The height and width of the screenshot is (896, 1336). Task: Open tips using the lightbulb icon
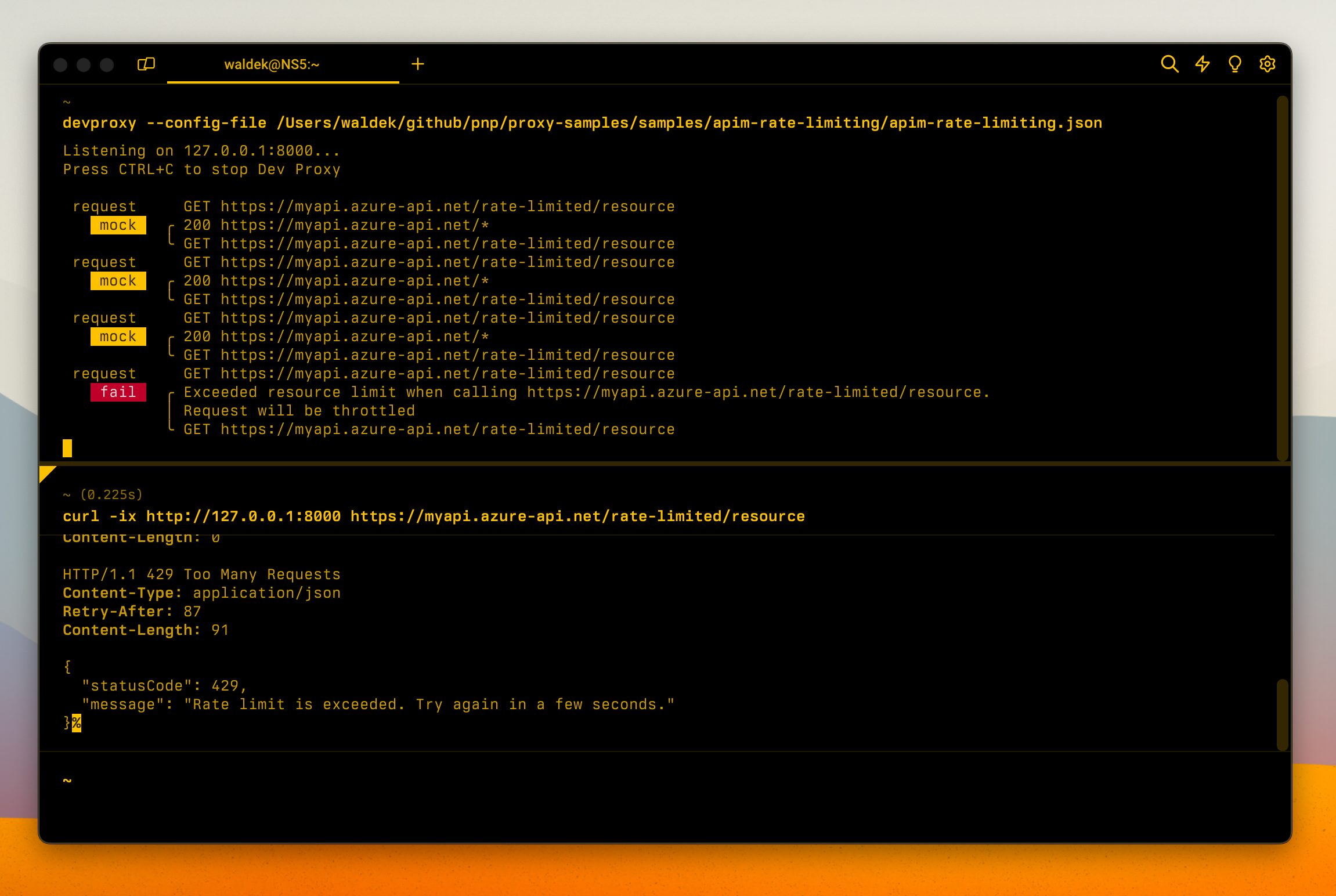click(1235, 64)
